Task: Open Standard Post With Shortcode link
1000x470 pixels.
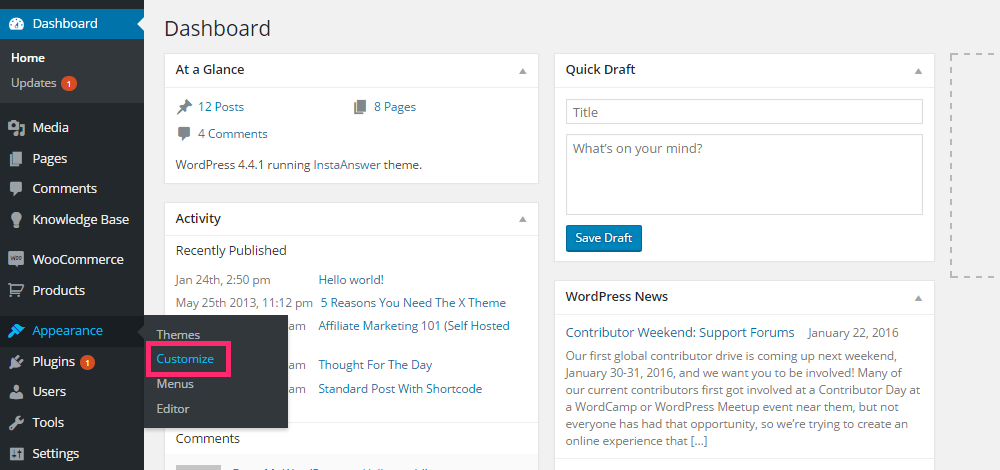Action: (400, 389)
